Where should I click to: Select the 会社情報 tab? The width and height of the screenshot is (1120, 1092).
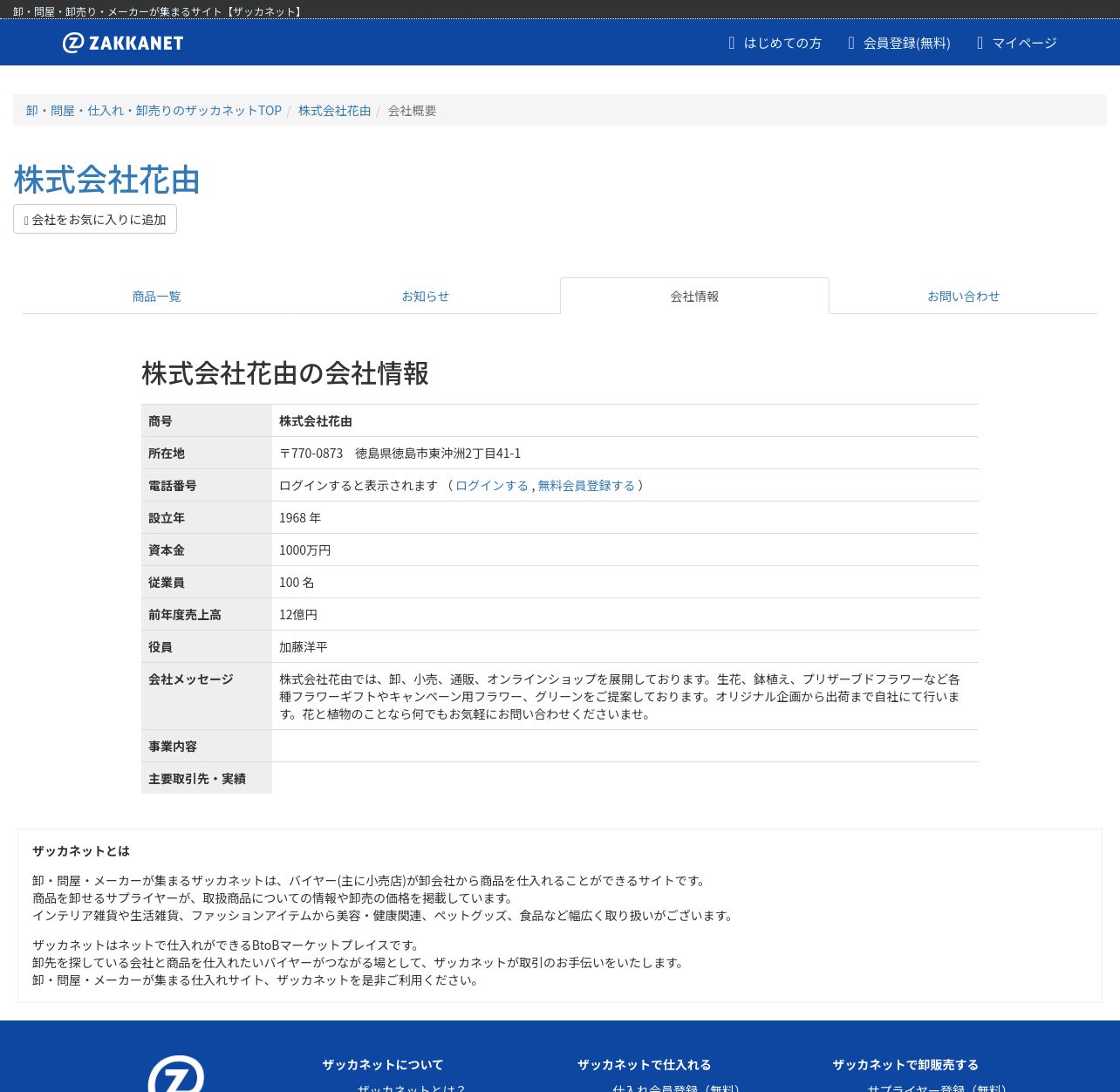(694, 297)
